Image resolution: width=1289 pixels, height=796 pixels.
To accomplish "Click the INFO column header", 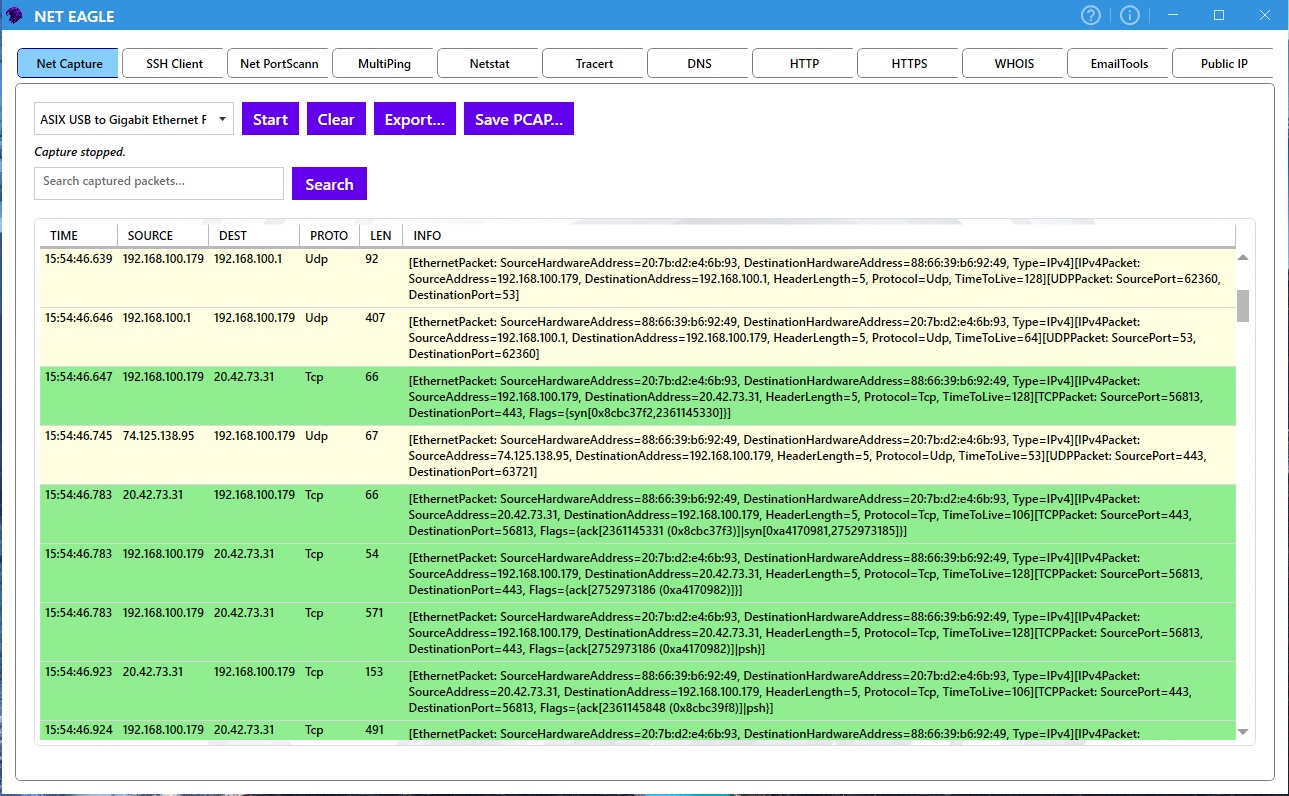I will click(819, 235).
